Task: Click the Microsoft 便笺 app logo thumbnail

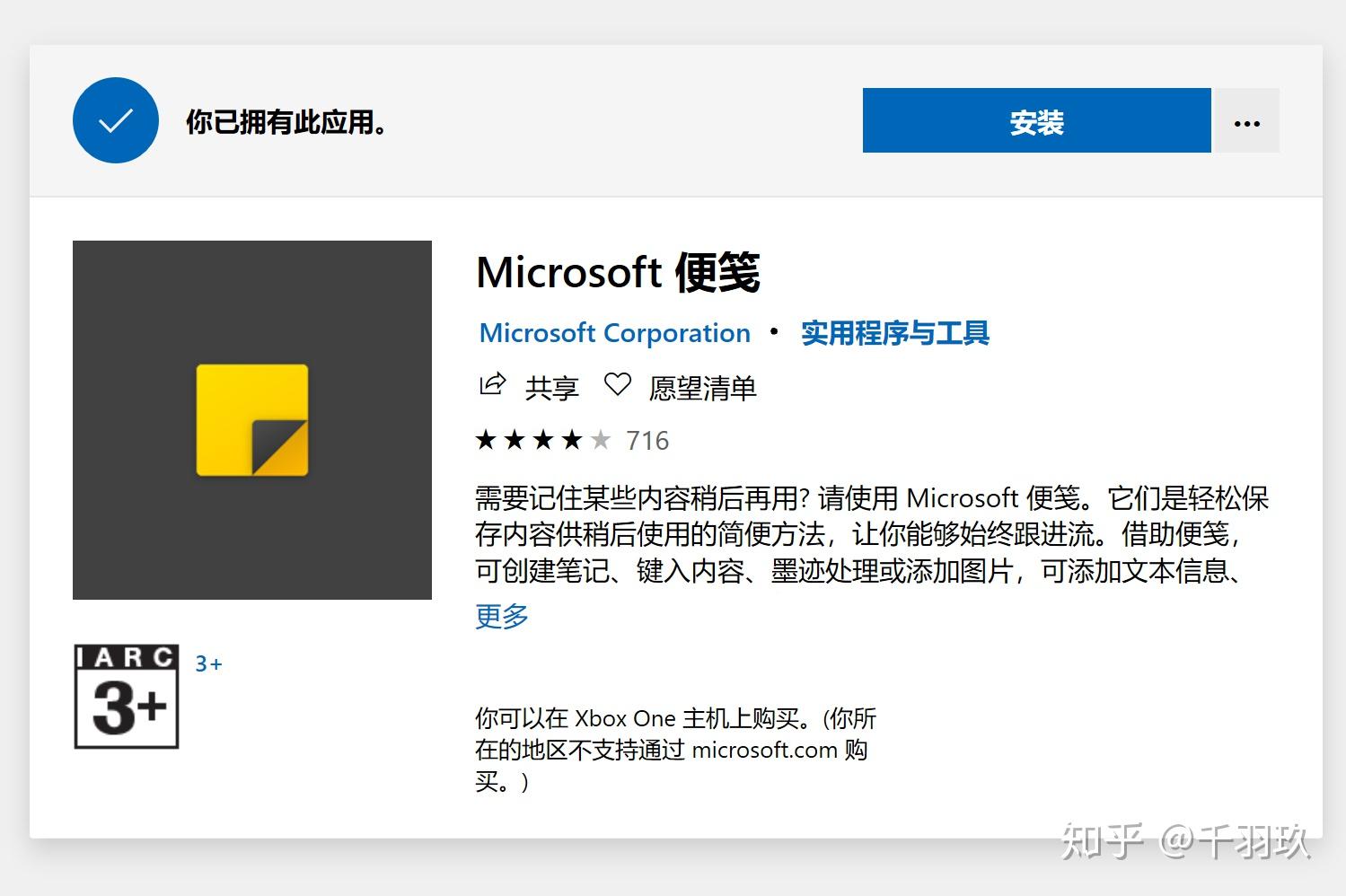Action: pyautogui.click(x=252, y=420)
